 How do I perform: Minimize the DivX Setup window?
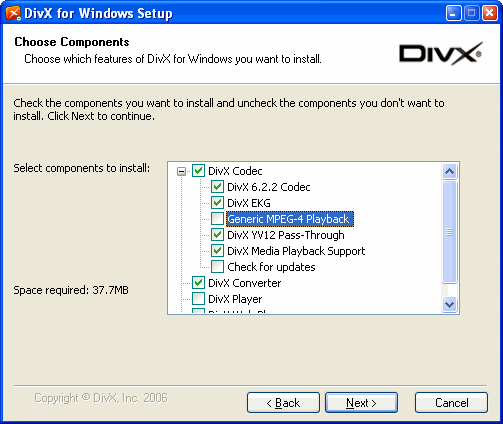[453, 13]
